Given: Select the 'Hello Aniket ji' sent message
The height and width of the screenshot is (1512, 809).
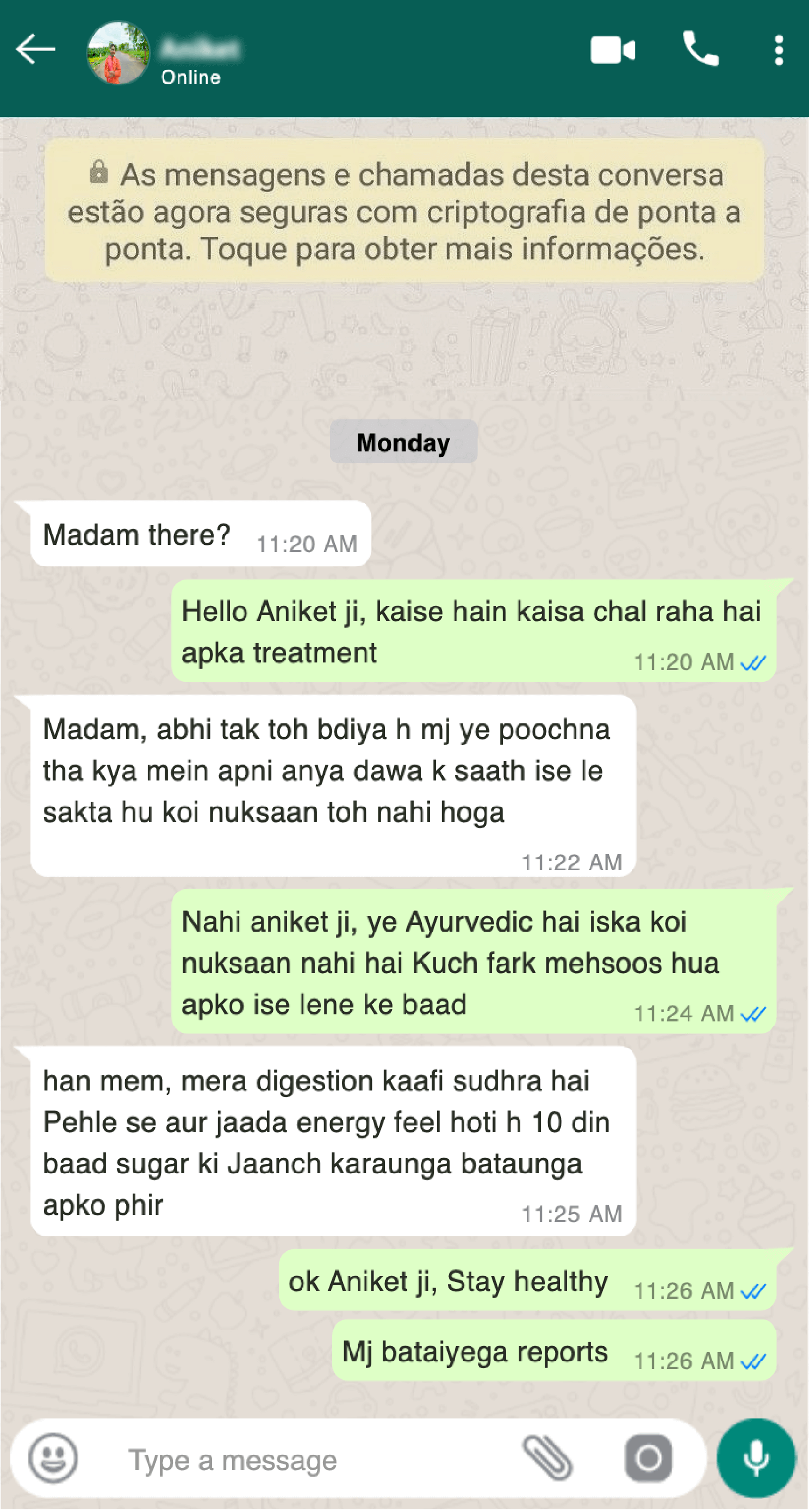Looking at the screenshot, I should [x=474, y=631].
